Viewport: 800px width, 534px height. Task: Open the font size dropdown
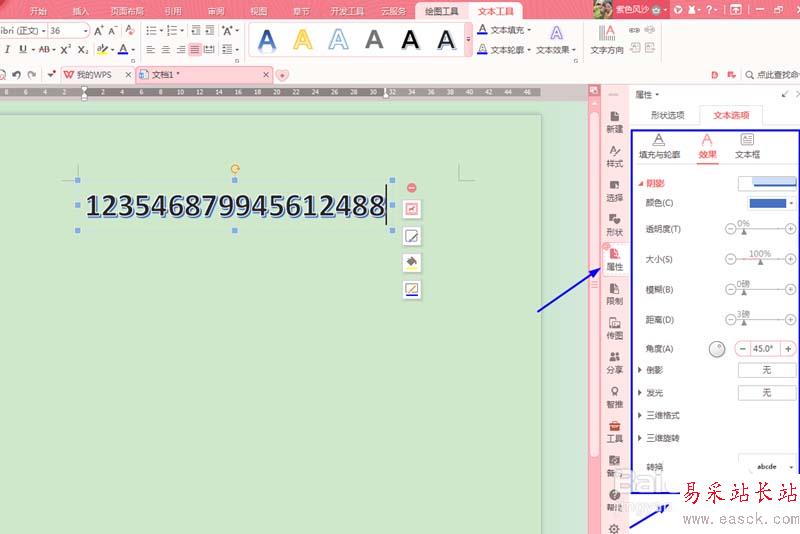click(85, 31)
